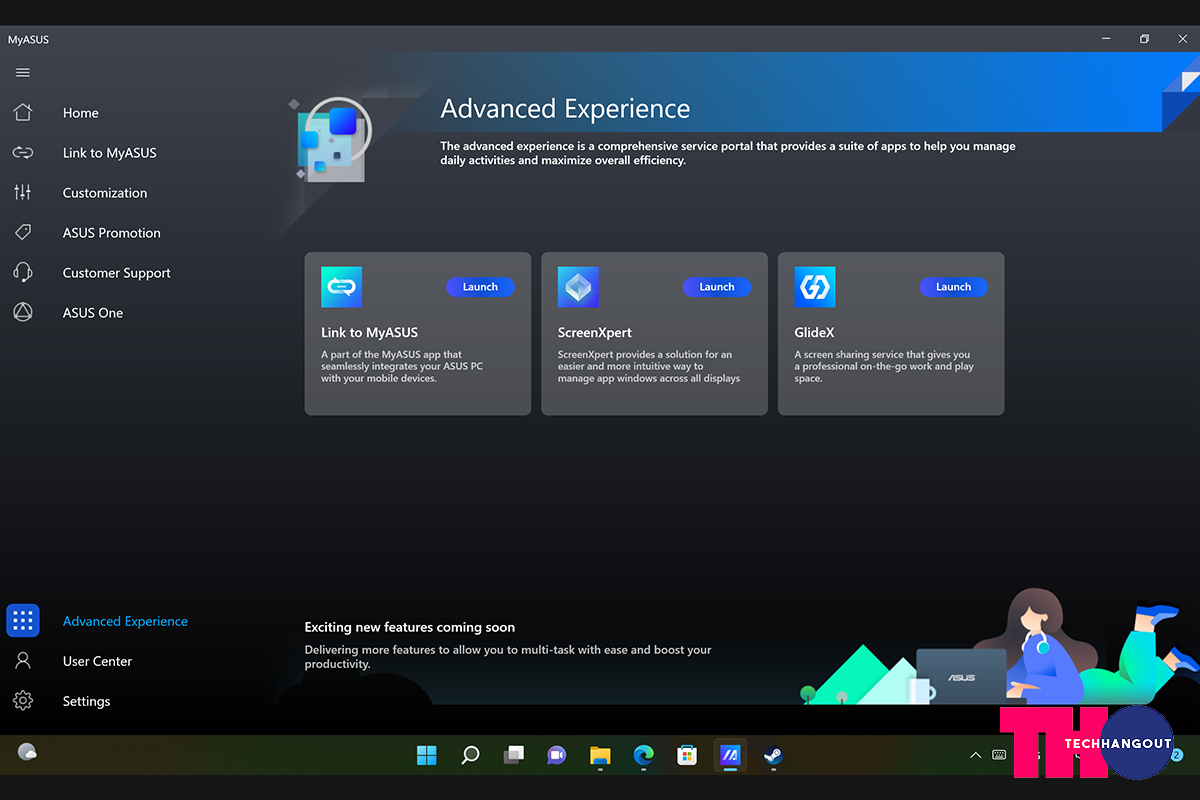The image size is (1200, 800).
Task: Launch ScreenXpert
Action: tap(717, 287)
